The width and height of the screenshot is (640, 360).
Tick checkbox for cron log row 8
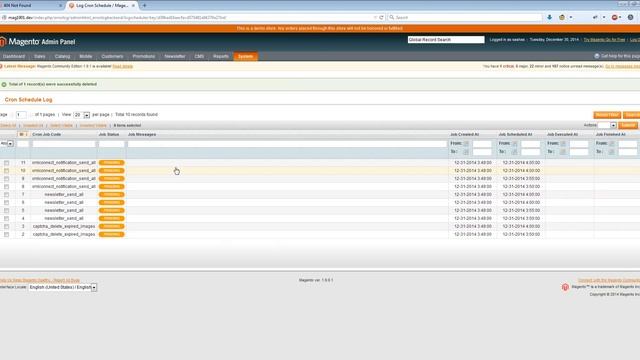tap(7, 187)
